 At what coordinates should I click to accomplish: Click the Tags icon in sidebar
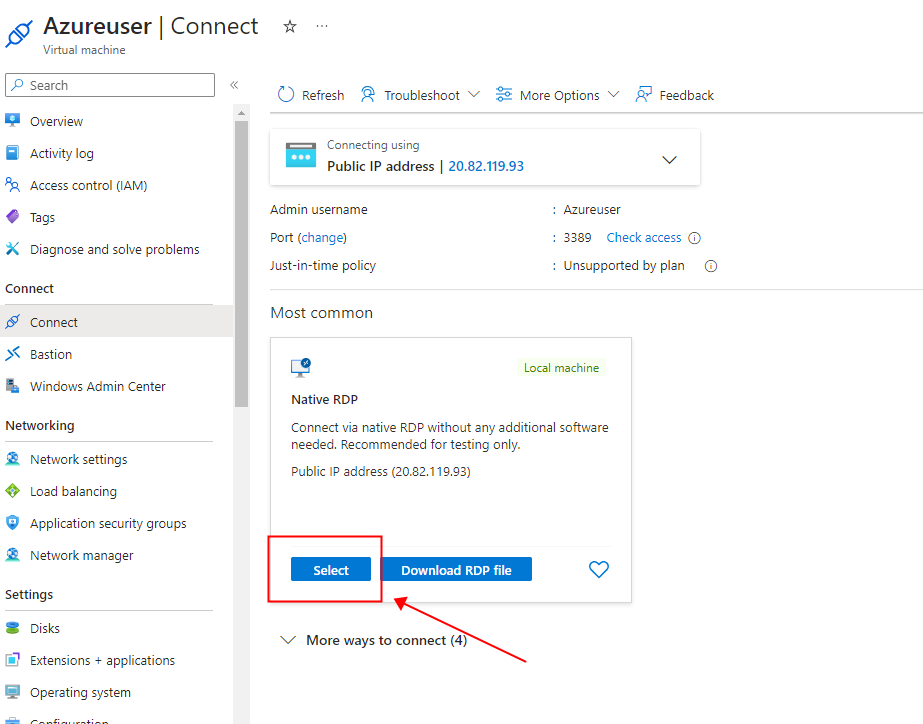(x=13, y=217)
